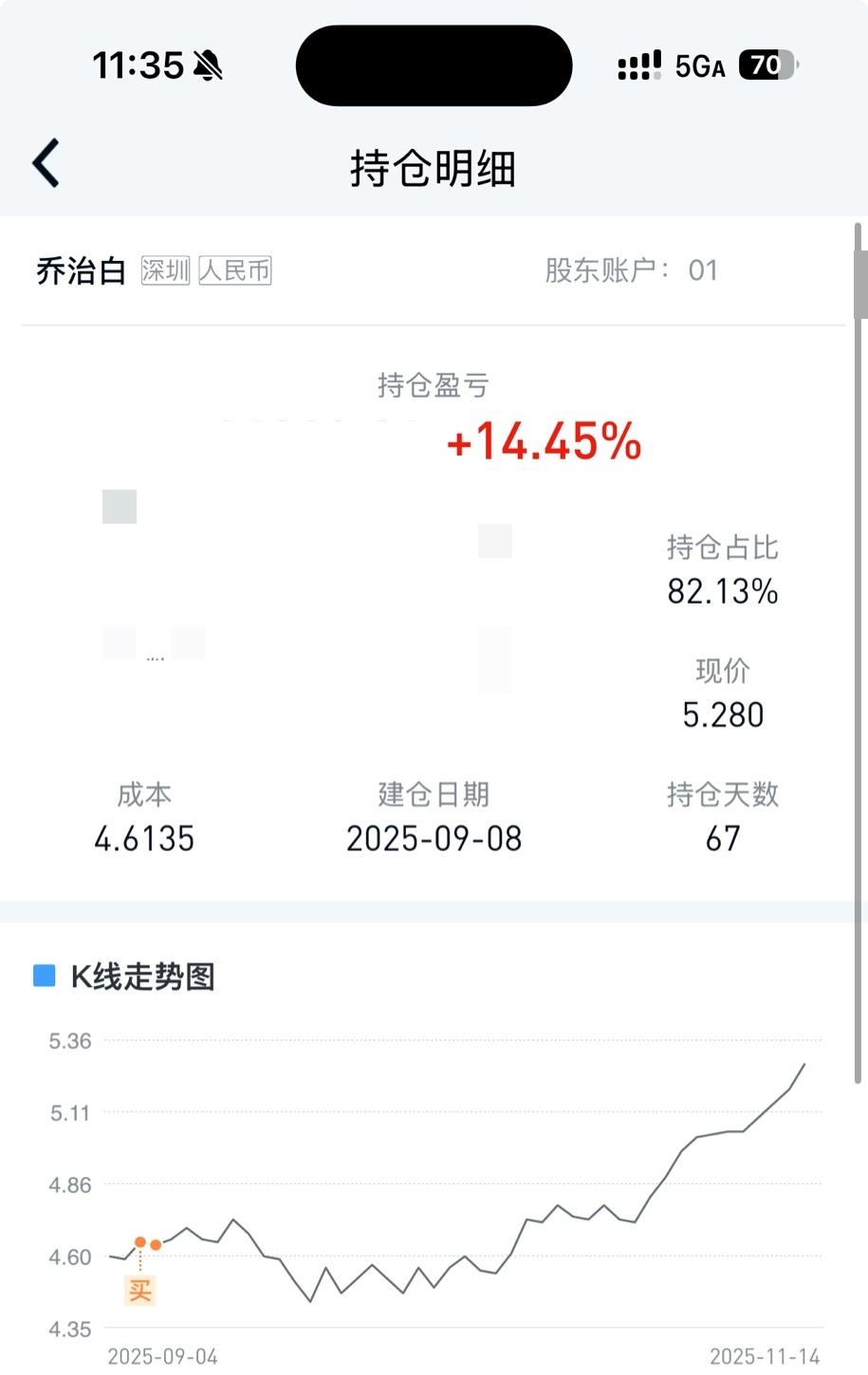Tap the battery indicator showing 70

767,65
